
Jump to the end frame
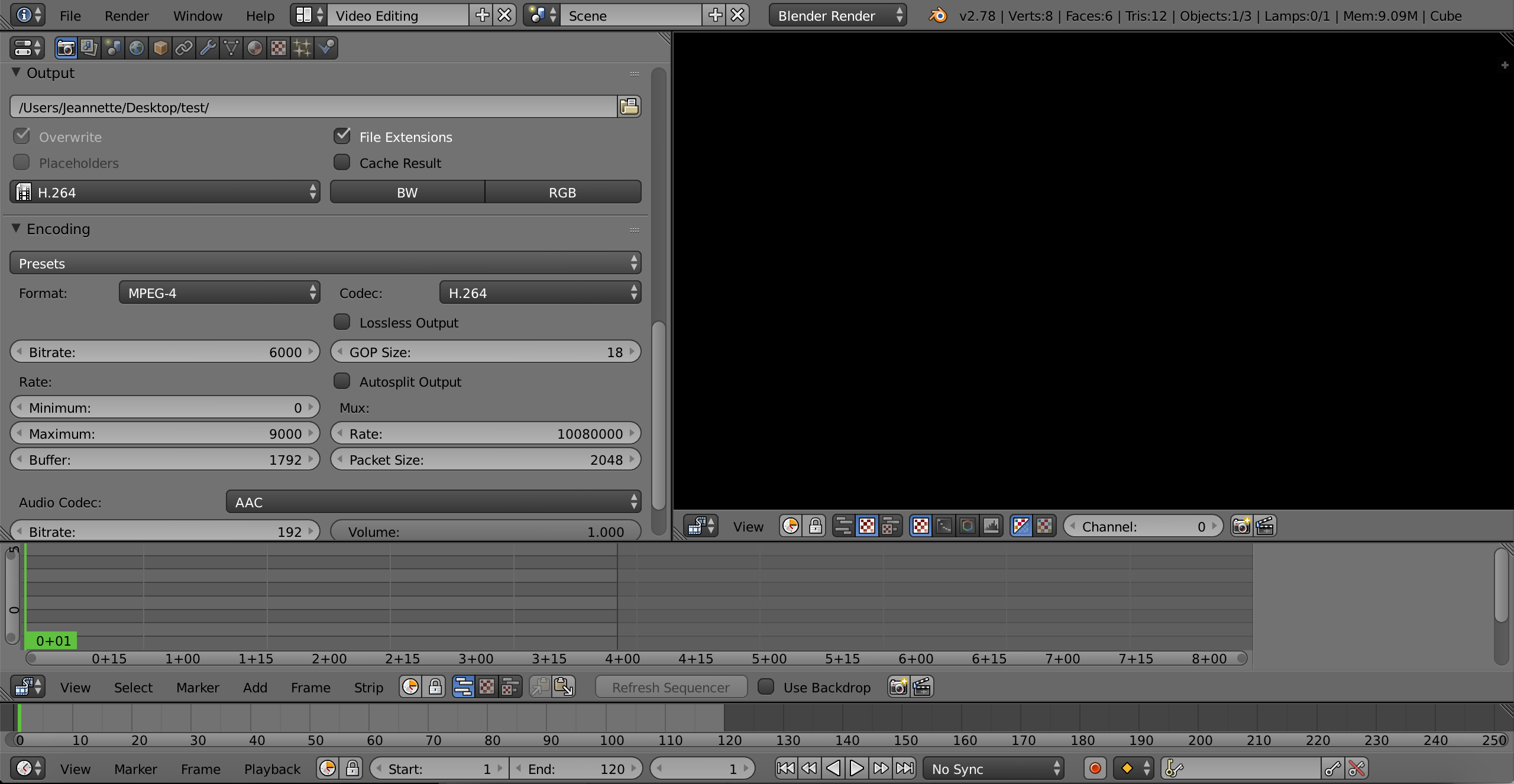coord(904,768)
